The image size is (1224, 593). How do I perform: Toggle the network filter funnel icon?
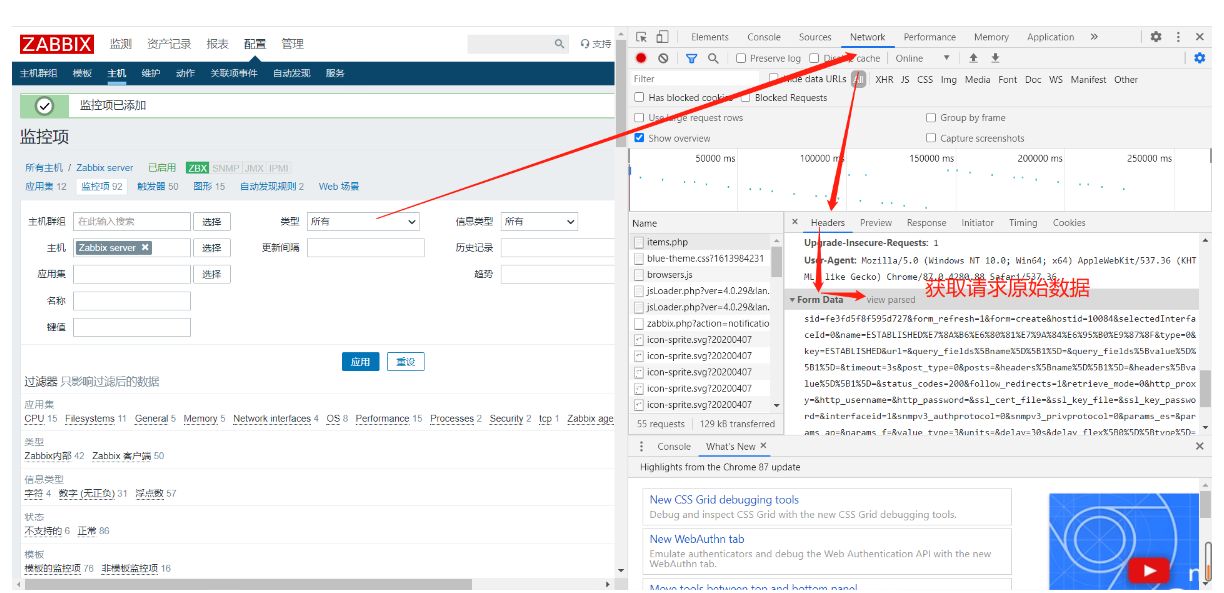691,58
